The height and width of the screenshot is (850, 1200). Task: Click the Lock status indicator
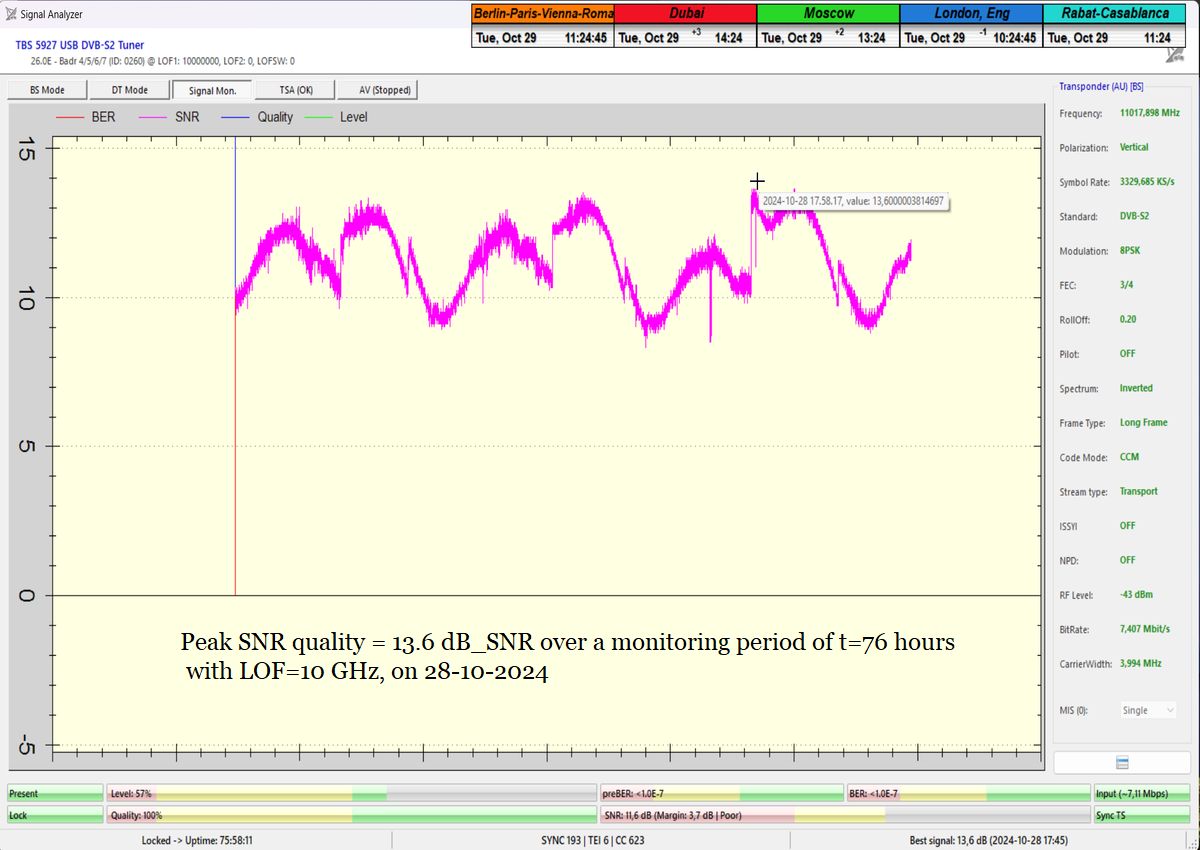[x=54, y=815]
